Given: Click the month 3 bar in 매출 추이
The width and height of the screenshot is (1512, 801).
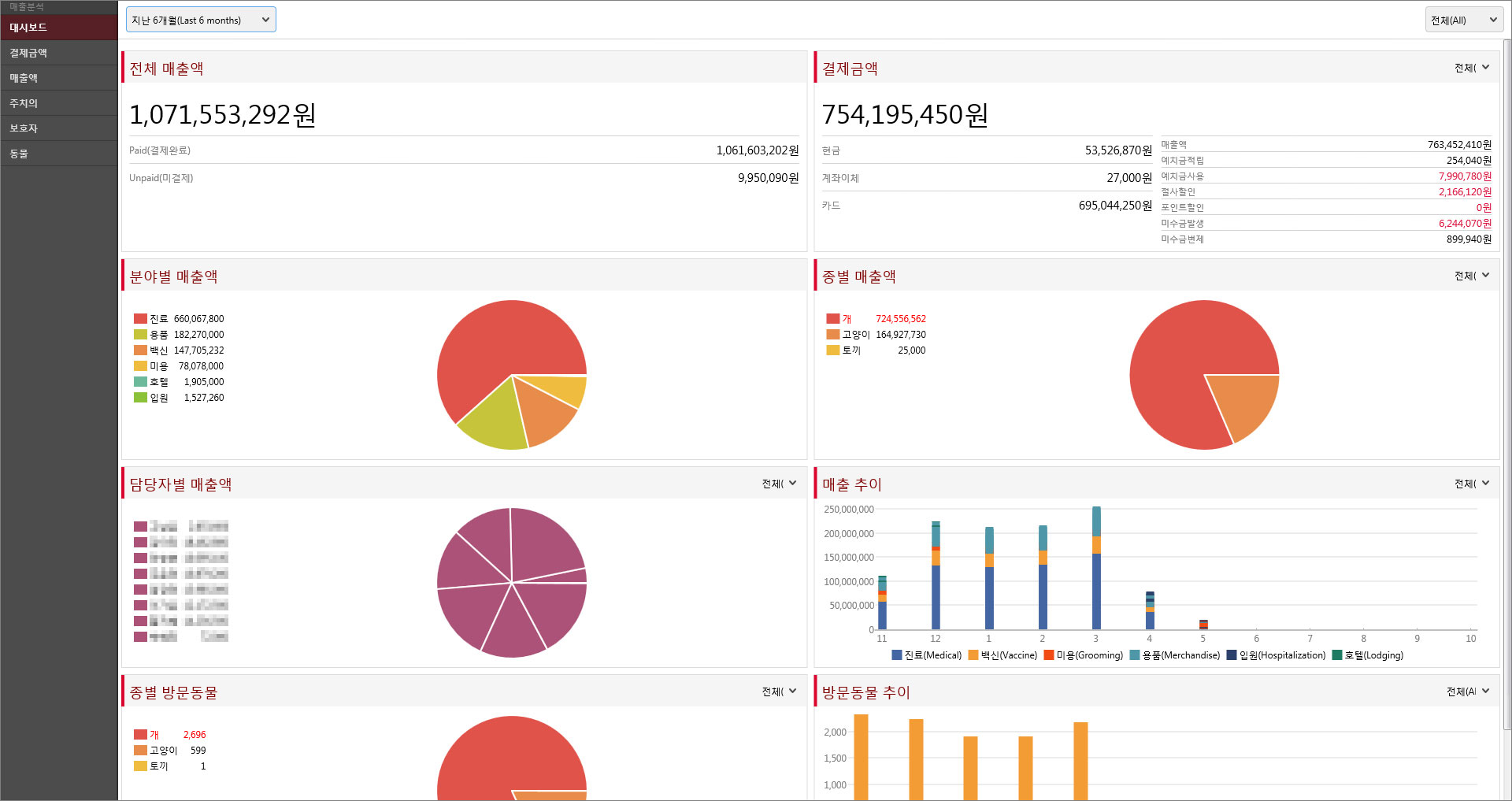Looking at the screenshot, I should point(1096,567).
